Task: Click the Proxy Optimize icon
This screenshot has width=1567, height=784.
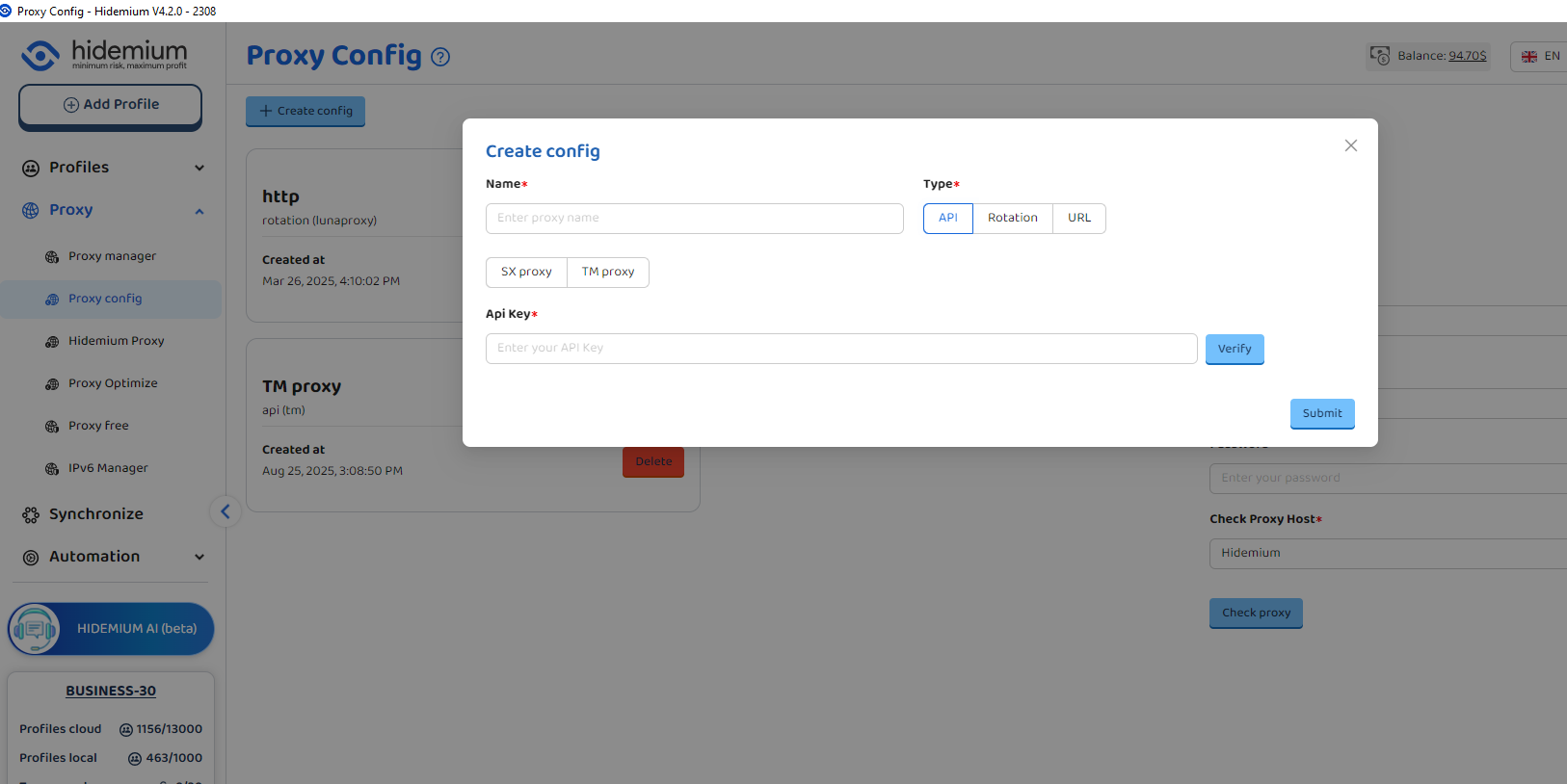Action: tap(52, 384)
